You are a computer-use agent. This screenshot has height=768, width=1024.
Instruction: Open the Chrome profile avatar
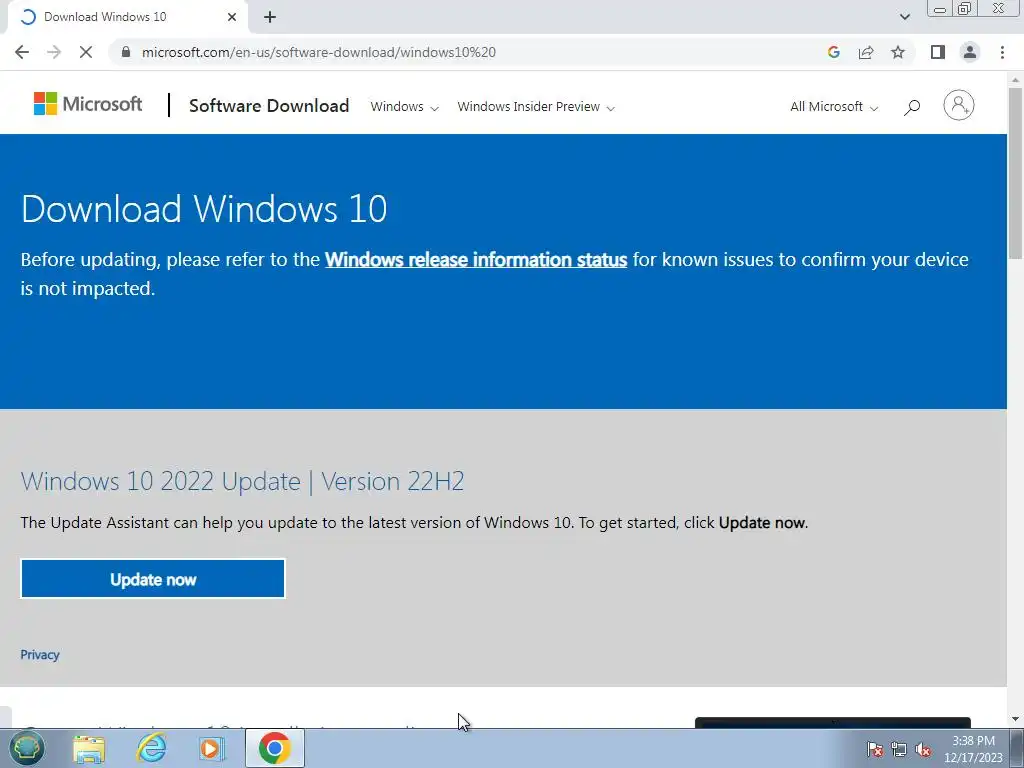click(970, 52)
